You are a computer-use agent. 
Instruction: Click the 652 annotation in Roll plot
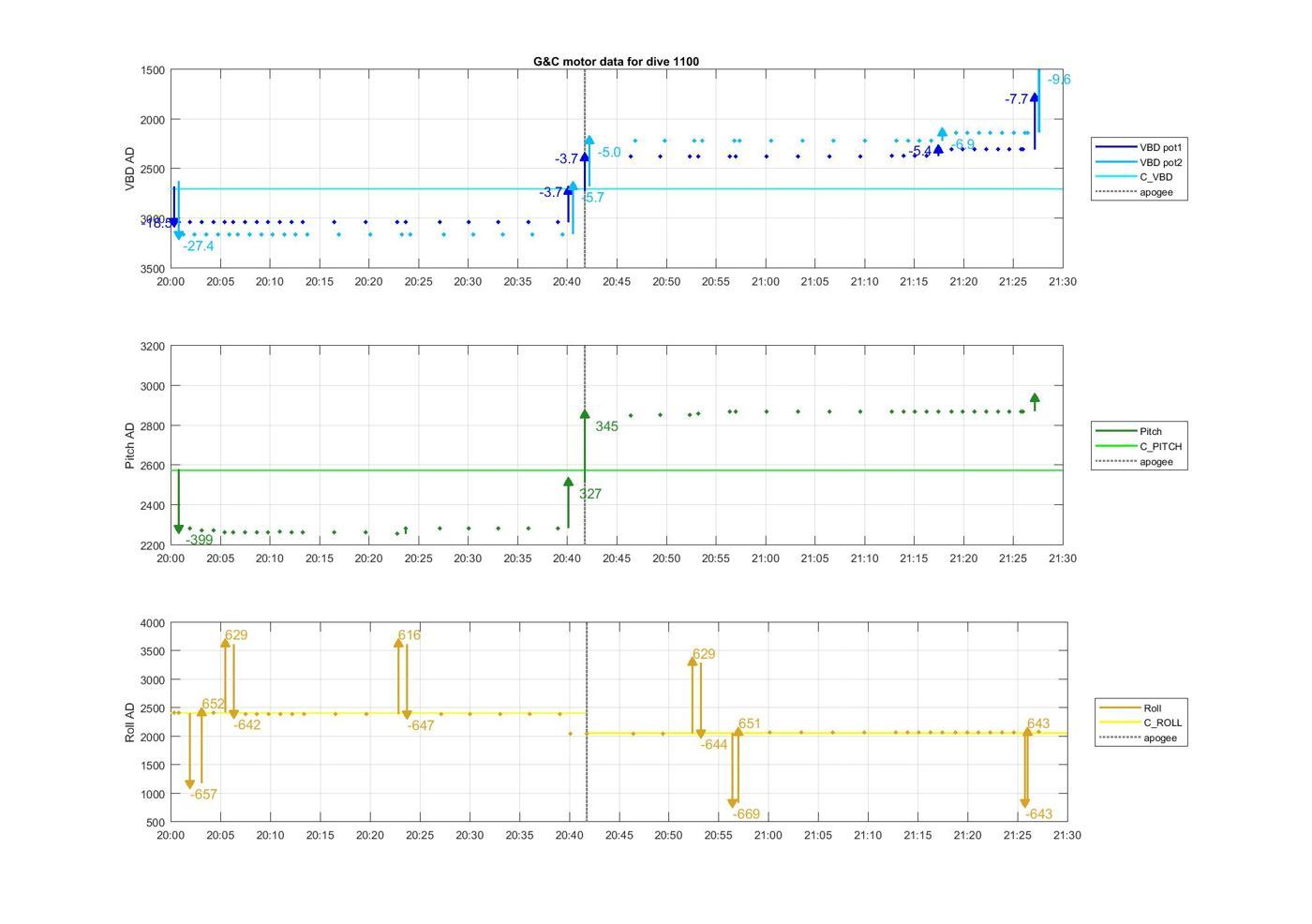[x=213, y=704]
